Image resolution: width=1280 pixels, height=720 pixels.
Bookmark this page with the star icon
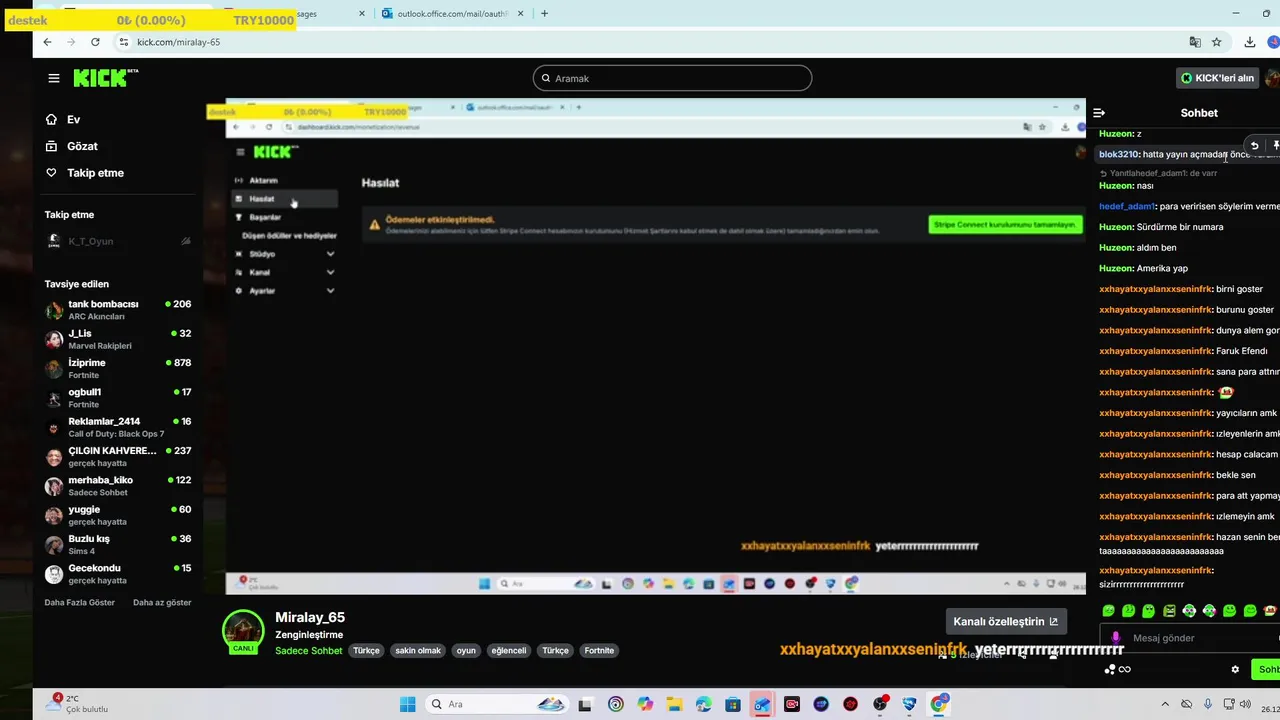[1217, 42]
